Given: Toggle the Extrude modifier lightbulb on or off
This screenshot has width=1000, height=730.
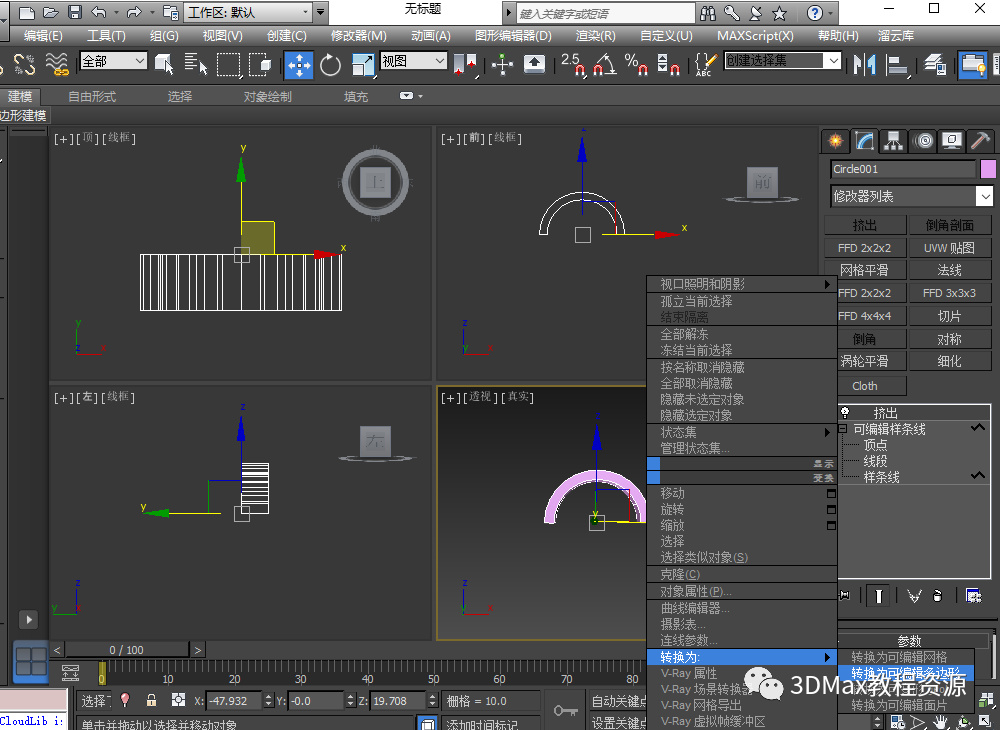Looking at the screenshot, I should pyautogui.click(x=846, y=413).
